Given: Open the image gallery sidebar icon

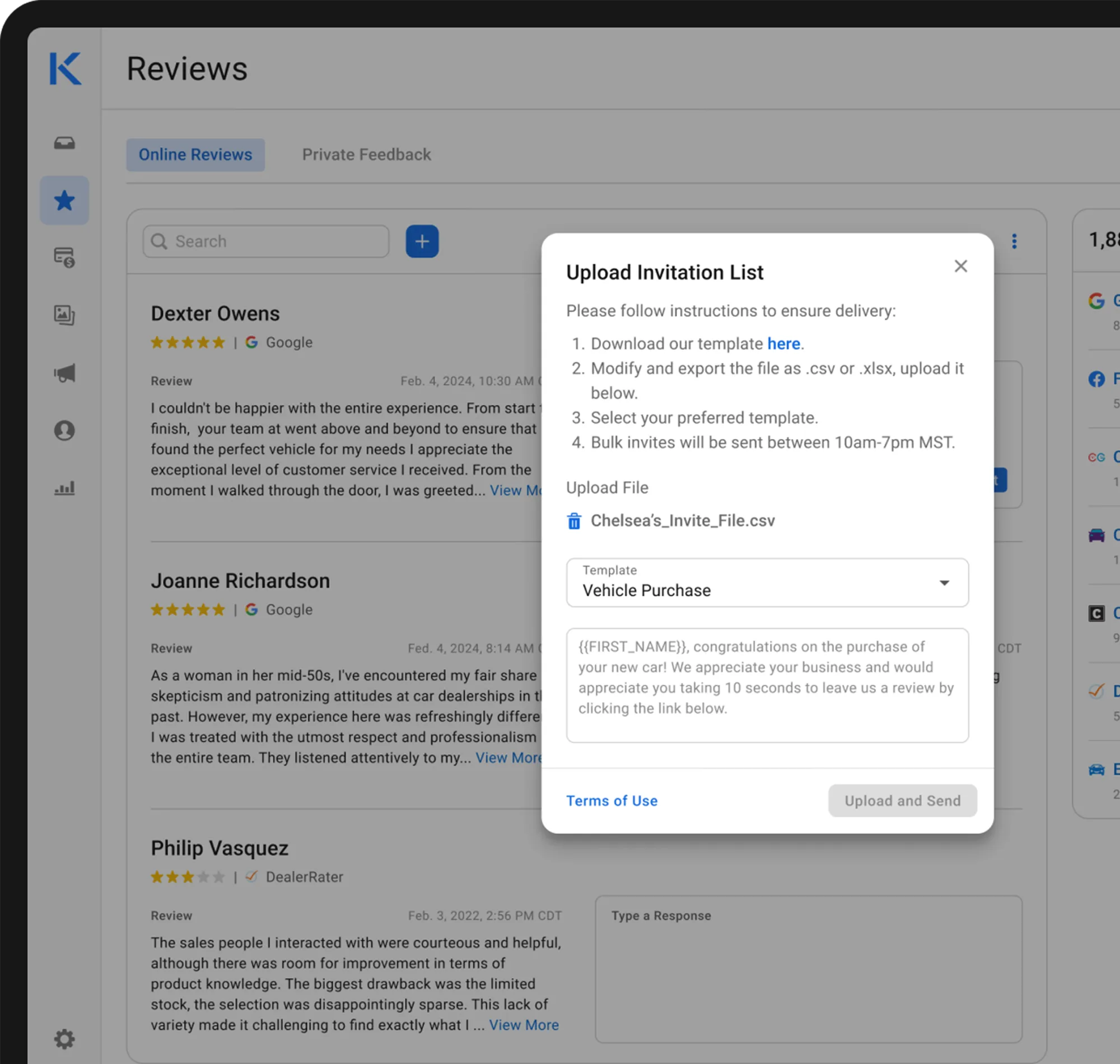Looking at the screenshot, I should pos(64,315).
